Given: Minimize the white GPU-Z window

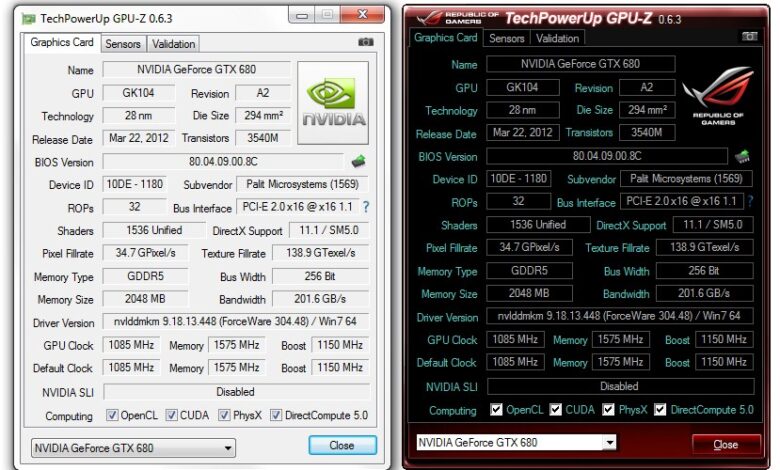Looking at the screenshot, I should coord(301,15).
